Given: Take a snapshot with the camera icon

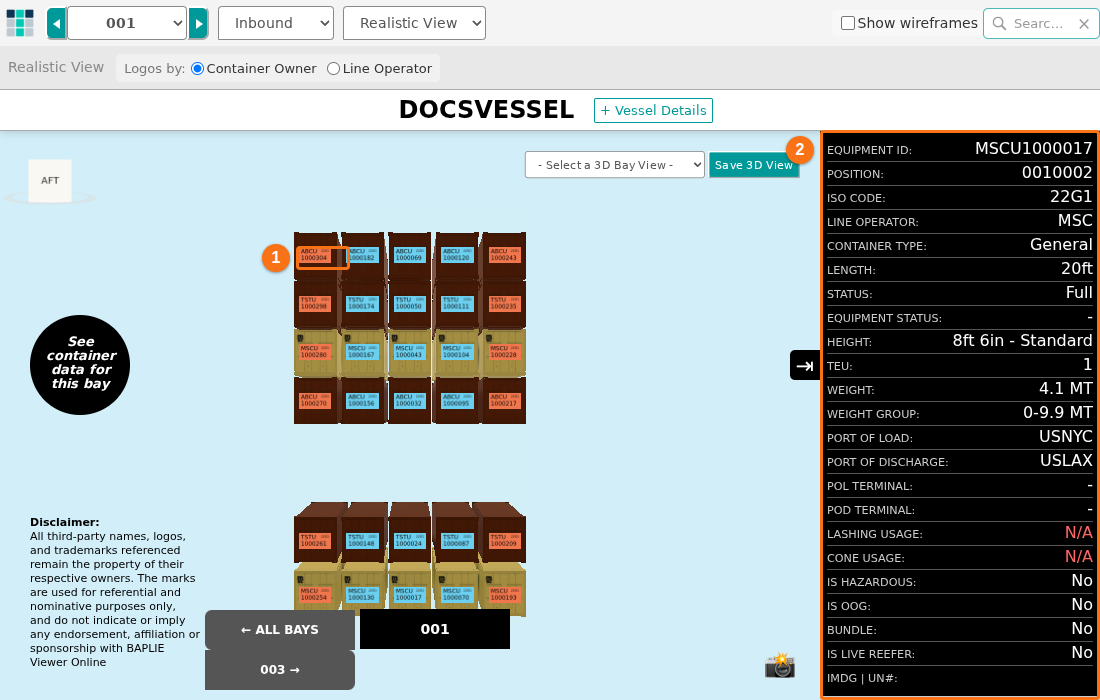Looking at the screenshot, I should pos(779,665).
